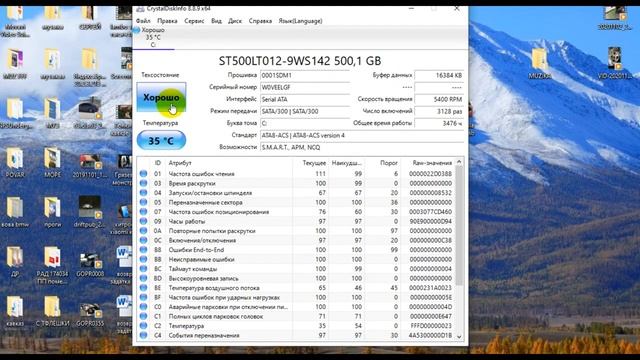The width and height of the screenshot is (640, 360).
Task: Open the Язык(Language) menu
Action: click(300, 21)
